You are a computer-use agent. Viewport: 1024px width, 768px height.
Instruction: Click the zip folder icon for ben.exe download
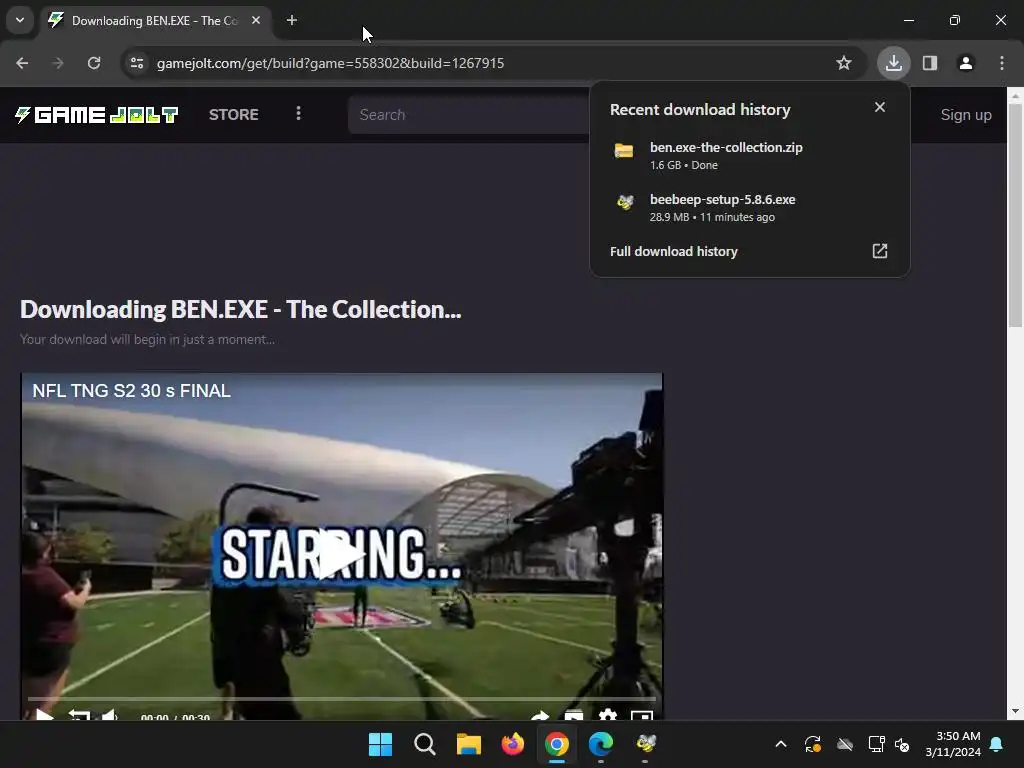(x=624, y=151)
